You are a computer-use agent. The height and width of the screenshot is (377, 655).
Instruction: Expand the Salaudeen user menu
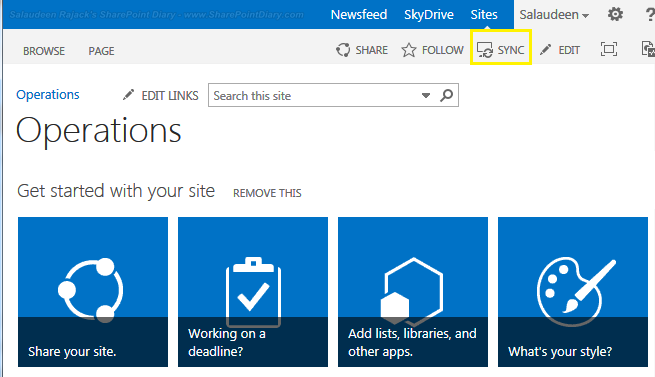tap(554, 15)
